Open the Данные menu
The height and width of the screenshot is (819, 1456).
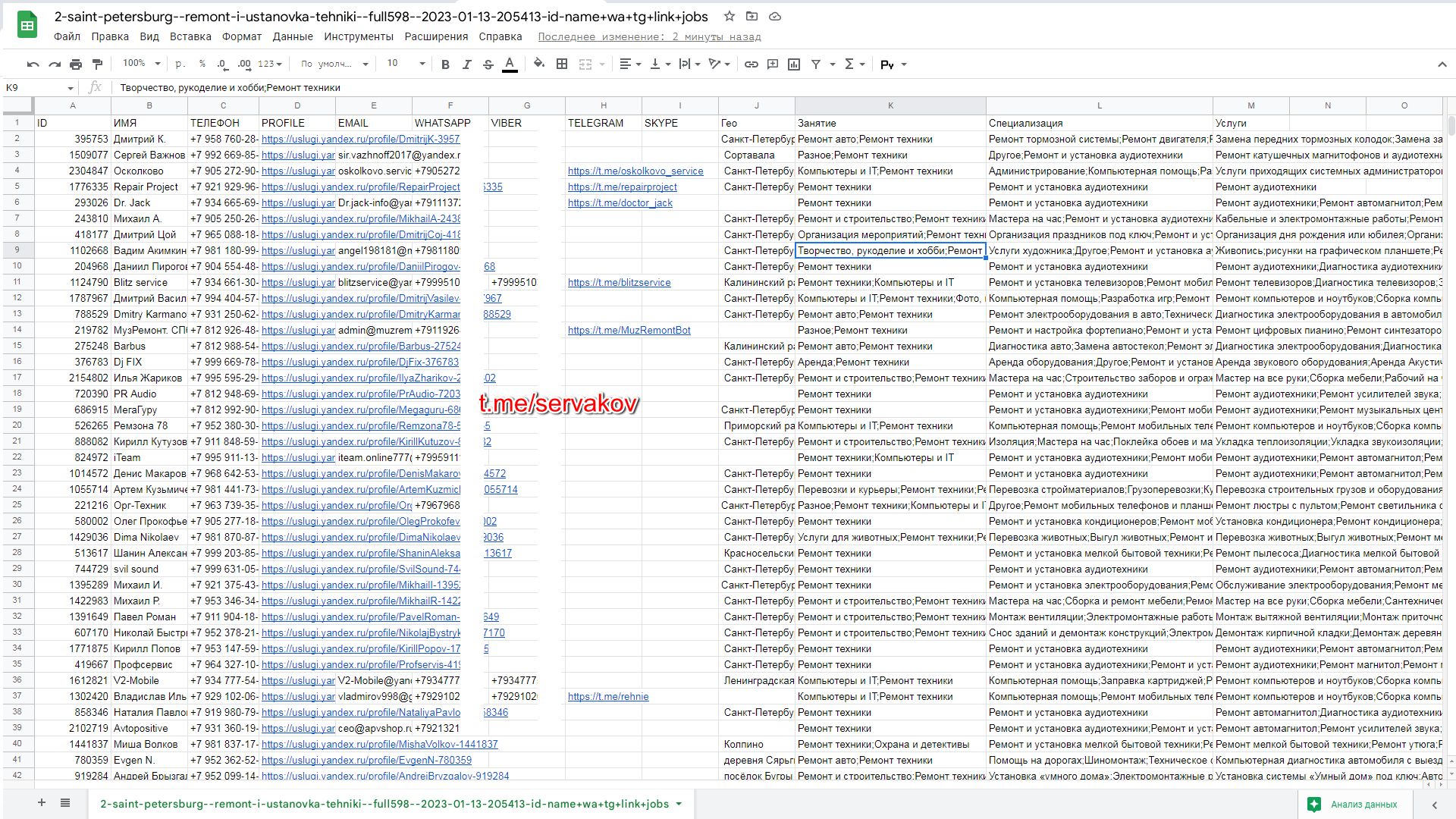tap(293, 36)
